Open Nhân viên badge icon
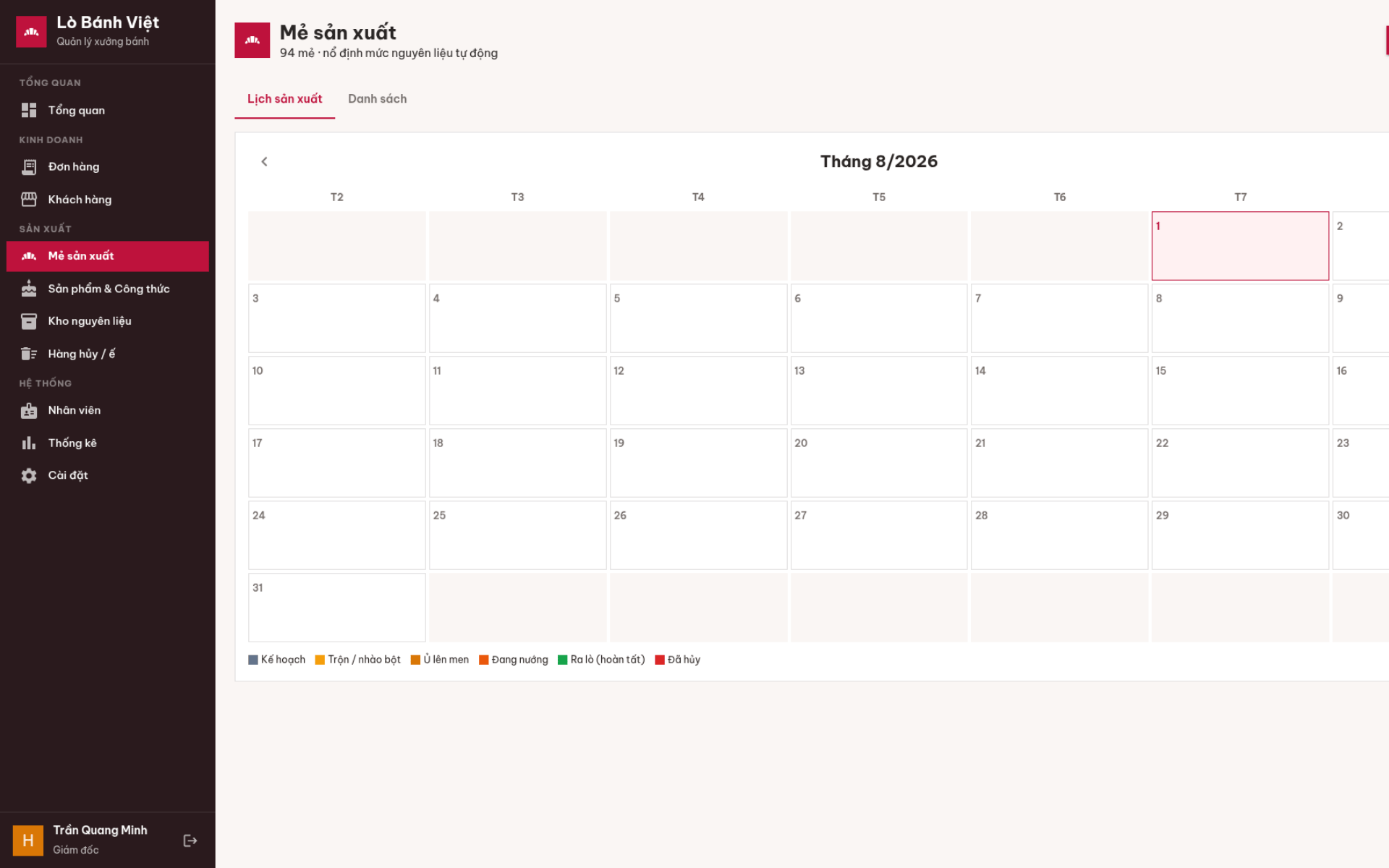Viewport: 1389px width, 868px height. coord(29,410)
